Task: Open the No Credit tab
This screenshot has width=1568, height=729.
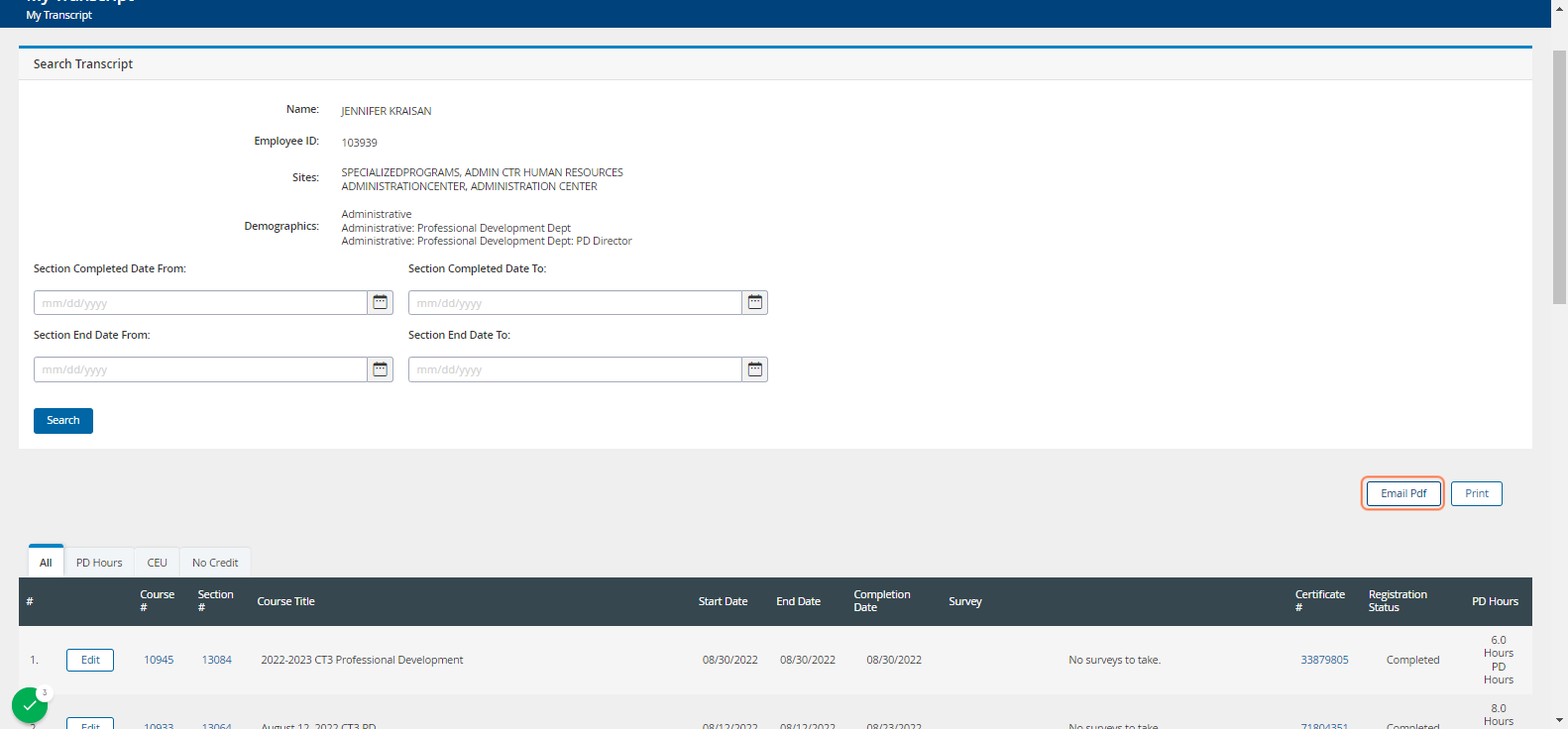Action: pos(215,562)
